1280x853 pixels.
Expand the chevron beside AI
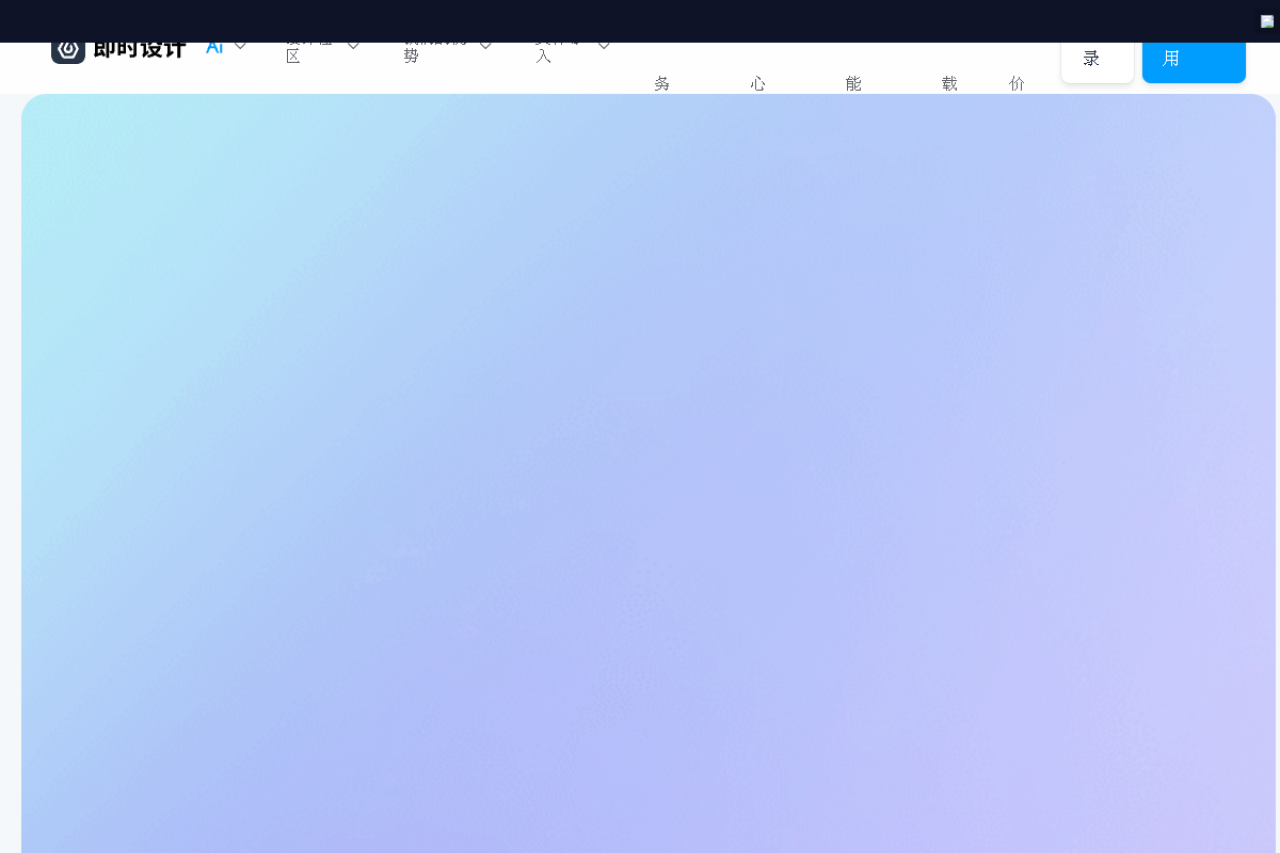pyautogui.click(x=240, y=46)
